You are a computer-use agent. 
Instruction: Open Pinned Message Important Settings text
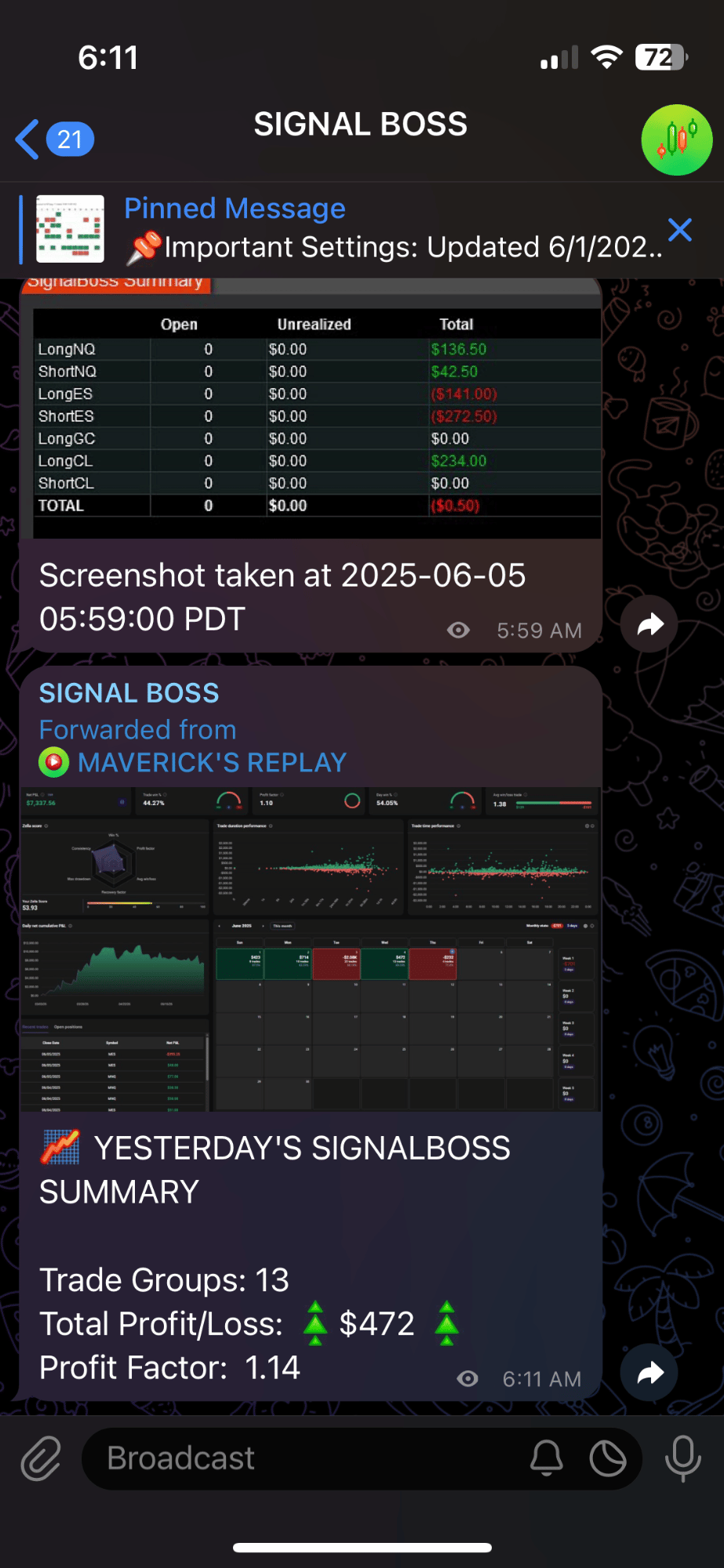[392, 228]
